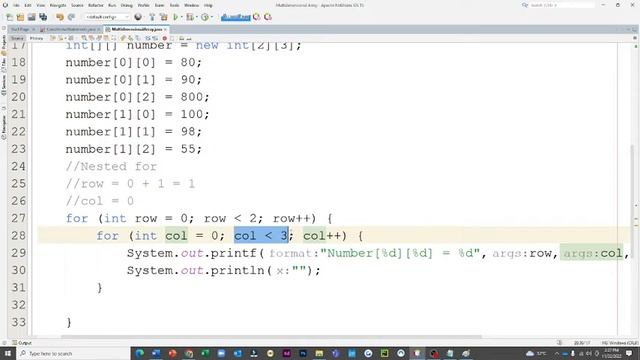Image resolution: width=640 pixels, height=360 pixels.
Task: Click the New File toolbar icon
Action: pos(9,17)
